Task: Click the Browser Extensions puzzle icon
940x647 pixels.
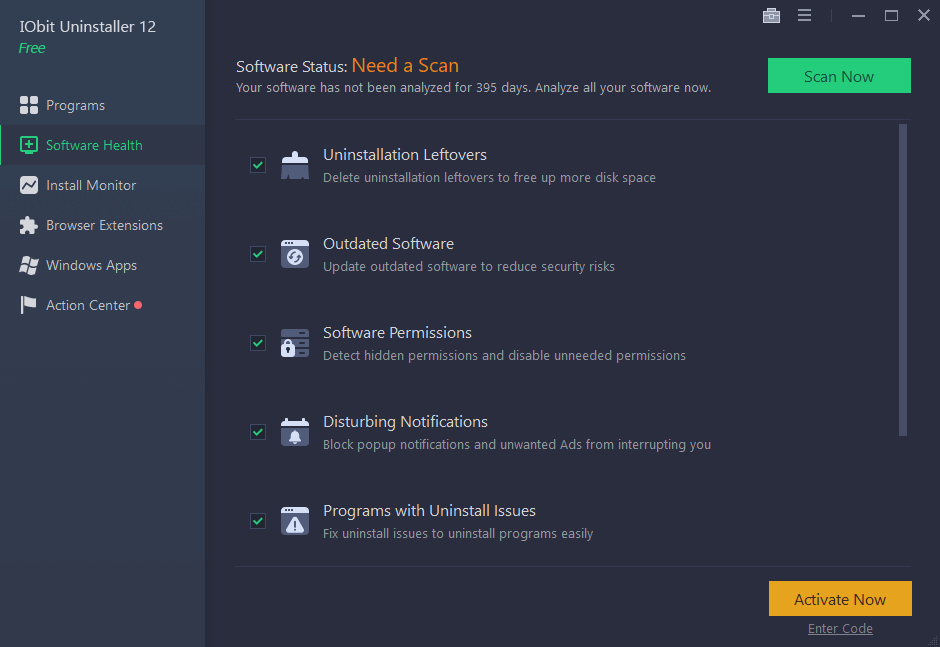Action: pyautogui.click(x=28, y=225)
